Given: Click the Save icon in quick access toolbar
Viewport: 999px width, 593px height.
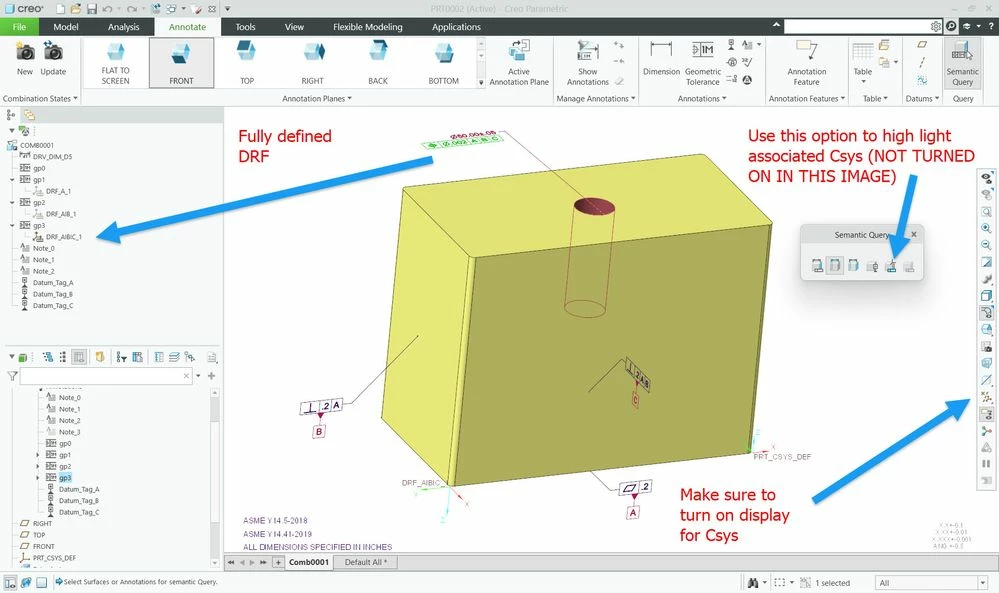Looking at the screenshot, I should coord(91,9).
